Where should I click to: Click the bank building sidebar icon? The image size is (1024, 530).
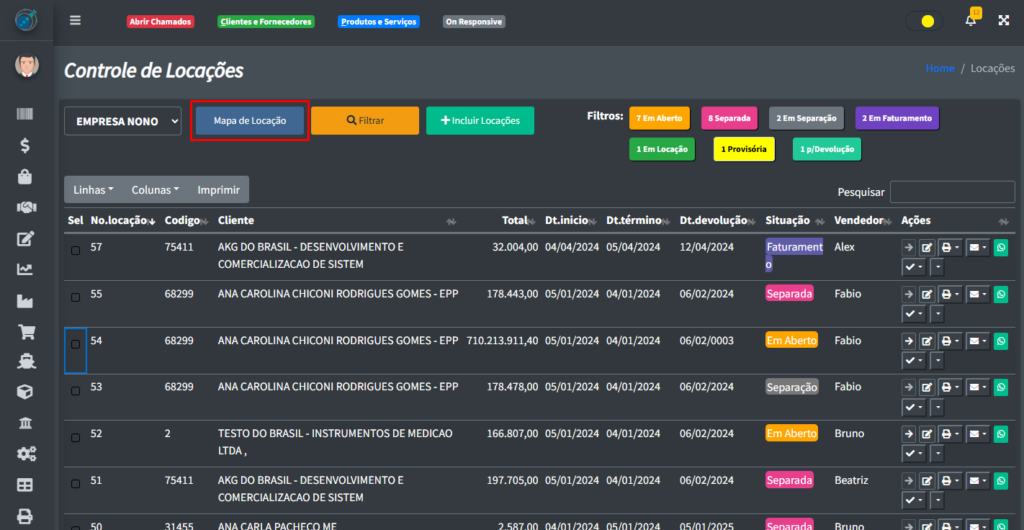pos(26,423)
